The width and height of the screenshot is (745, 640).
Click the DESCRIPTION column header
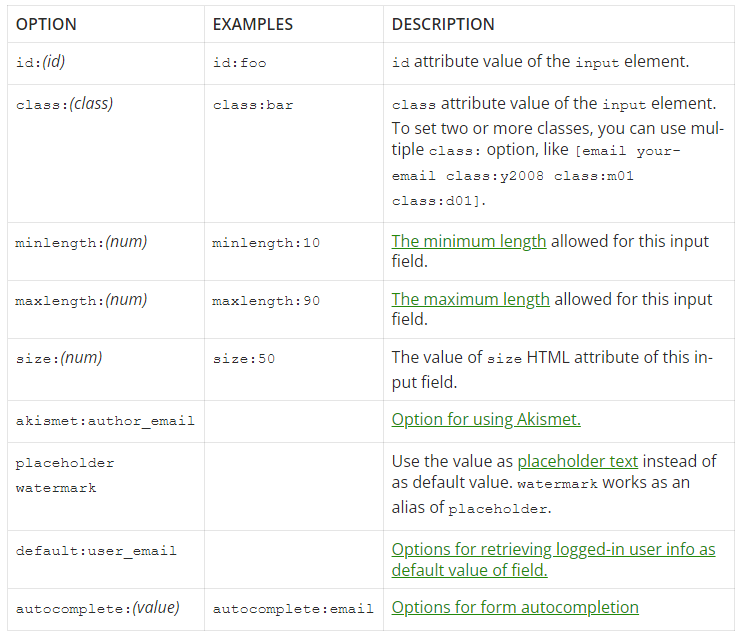[443, 24]
